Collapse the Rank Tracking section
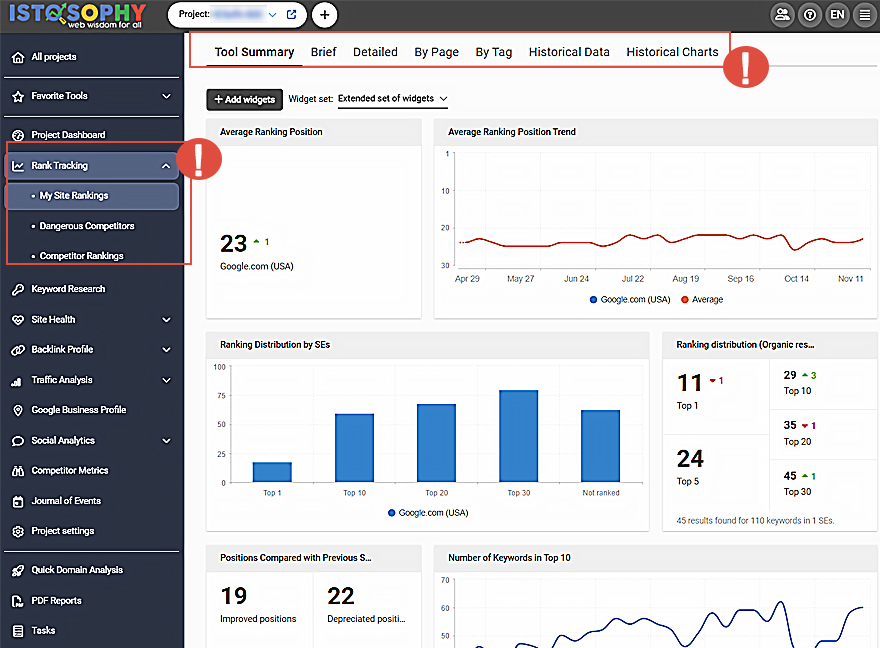 tap(166, 166)
